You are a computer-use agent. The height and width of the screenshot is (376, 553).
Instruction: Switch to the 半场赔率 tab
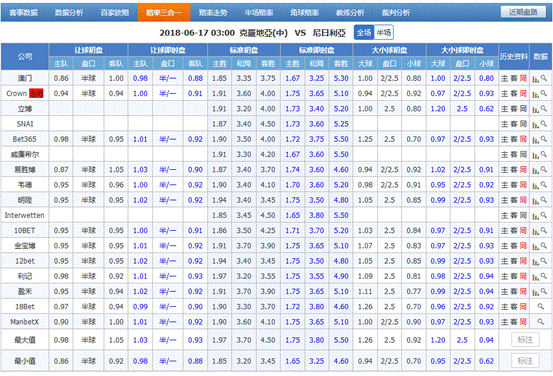(259, 13)
